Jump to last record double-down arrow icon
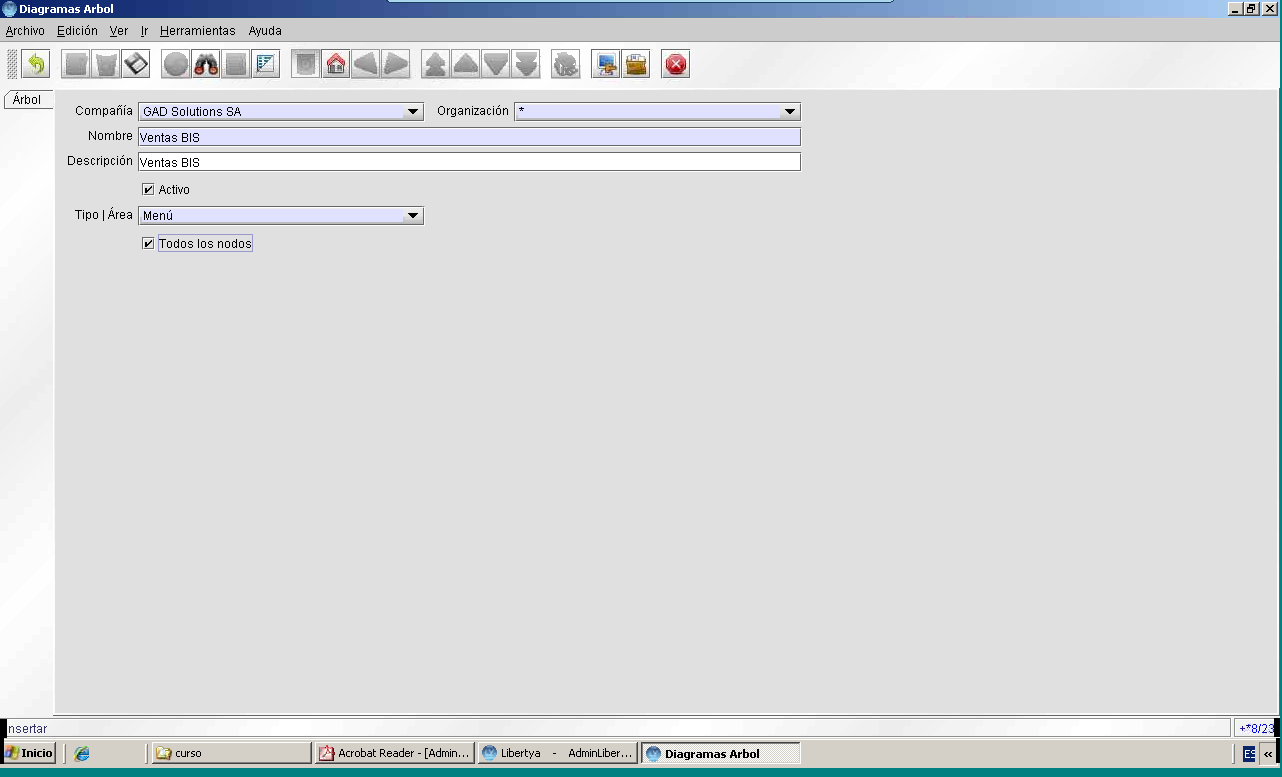Image resolution: width=1282 pixels, height=777 pixels. 526,65
